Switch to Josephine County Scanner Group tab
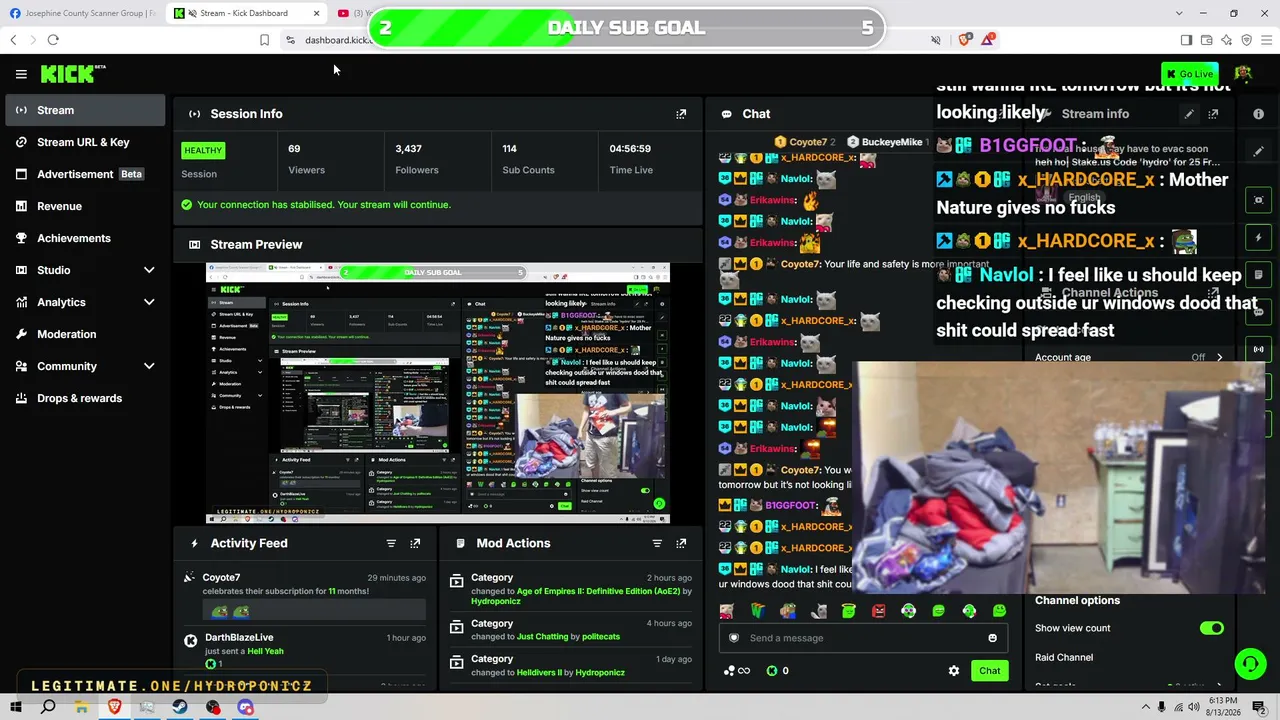 coord(83,13)
